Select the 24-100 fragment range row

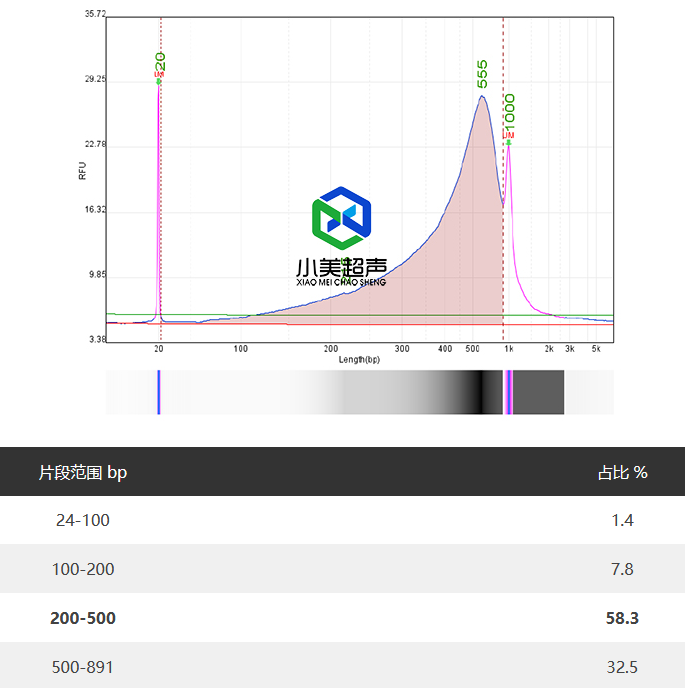(x=83, y=520)
